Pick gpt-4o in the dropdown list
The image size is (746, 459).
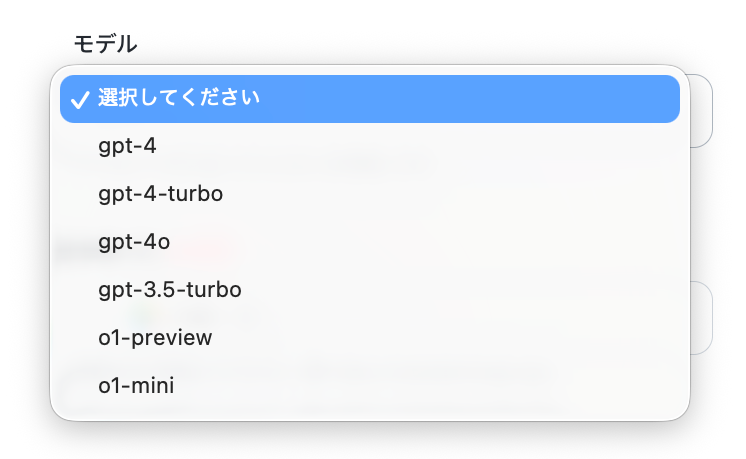(370, 242)
